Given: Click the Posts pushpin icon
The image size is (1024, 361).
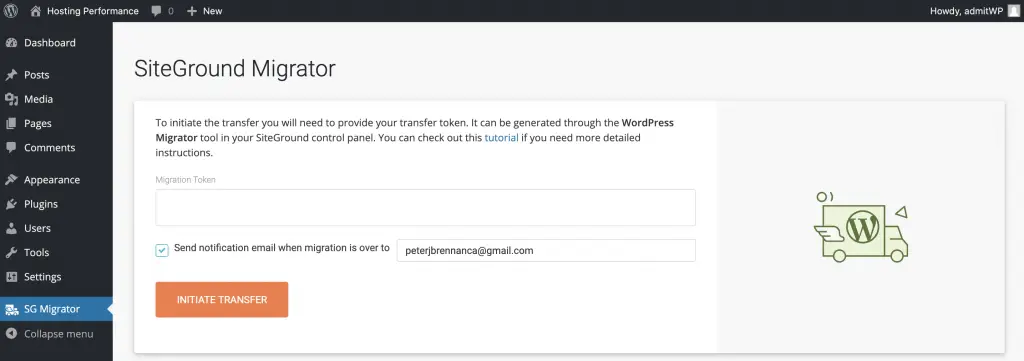Looking at the screenshot, I should tap(11, 74).
